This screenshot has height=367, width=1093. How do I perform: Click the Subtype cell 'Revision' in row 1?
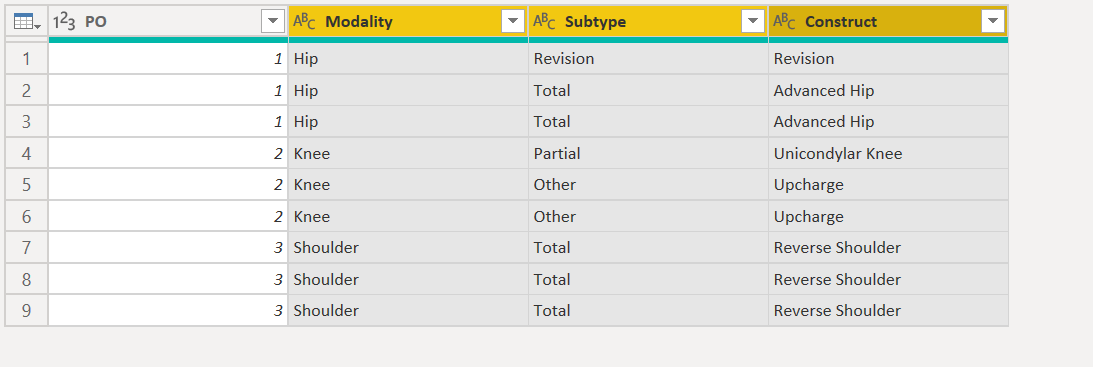648,59
